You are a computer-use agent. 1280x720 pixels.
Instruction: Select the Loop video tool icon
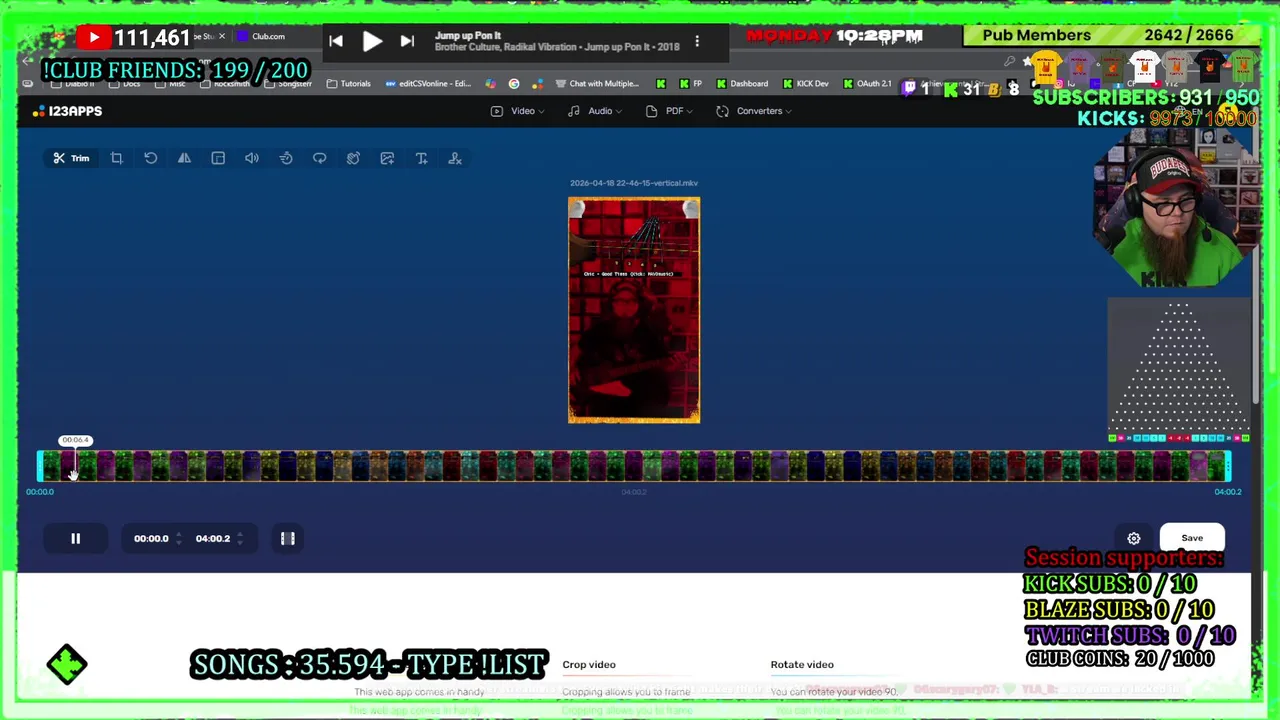pyautogui.click(x=319, y=158)
